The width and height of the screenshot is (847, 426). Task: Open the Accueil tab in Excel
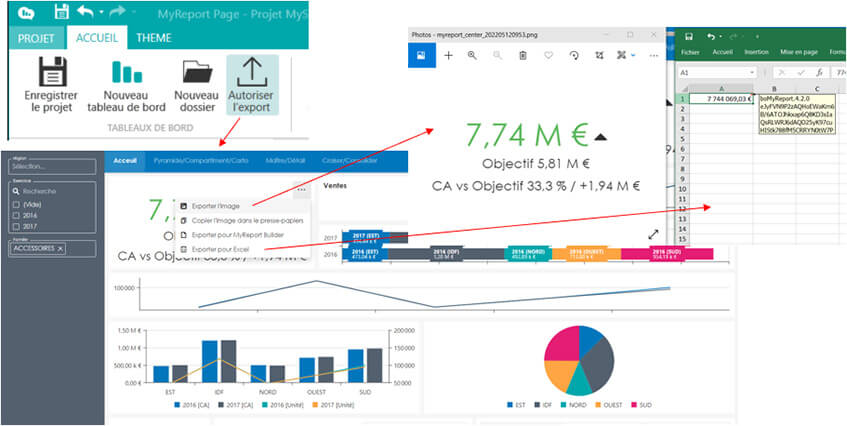click(723, 52)
